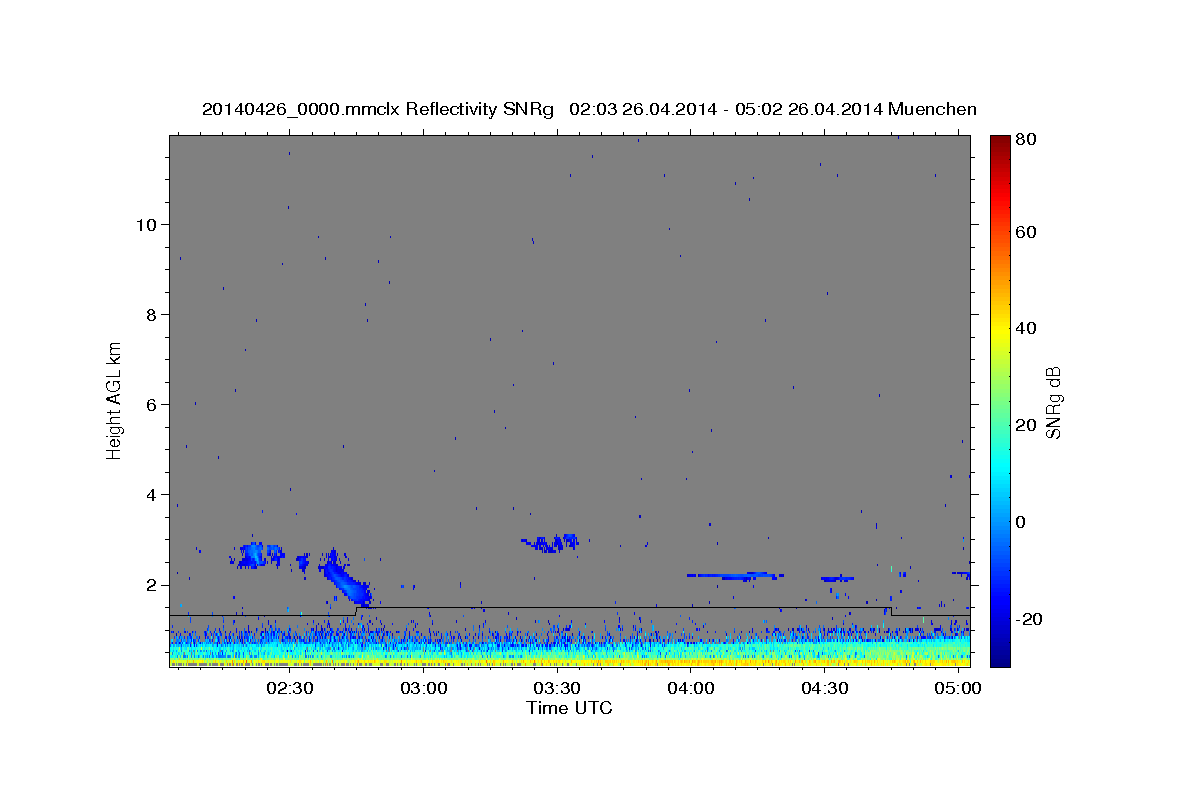Select the 04:00 time tick label
Screen dimensions: 1200x800
tap(691, 689)
